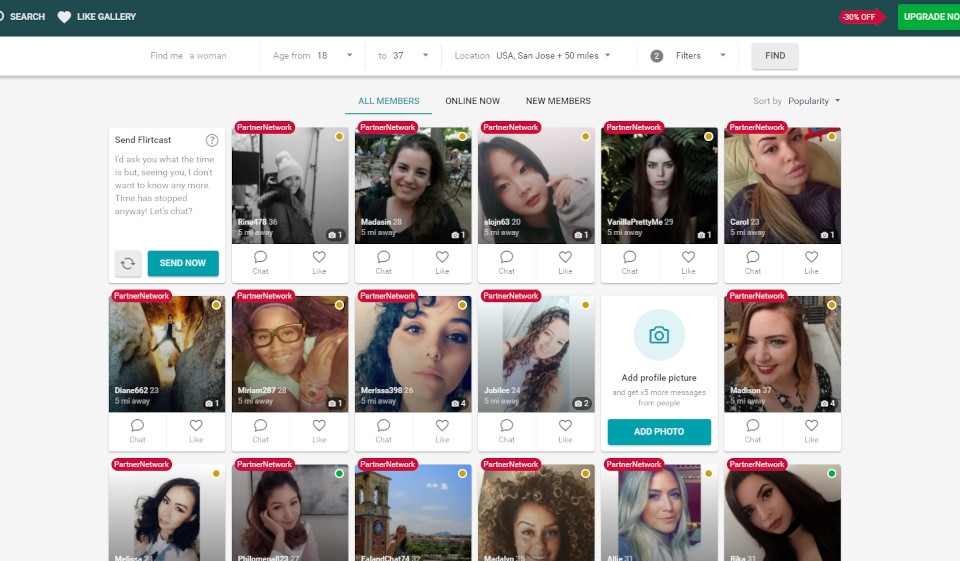960x561 pixels.
Task: Like VanillaPrettyMe's profile with the heart icon
Action: tap(688, 257)
